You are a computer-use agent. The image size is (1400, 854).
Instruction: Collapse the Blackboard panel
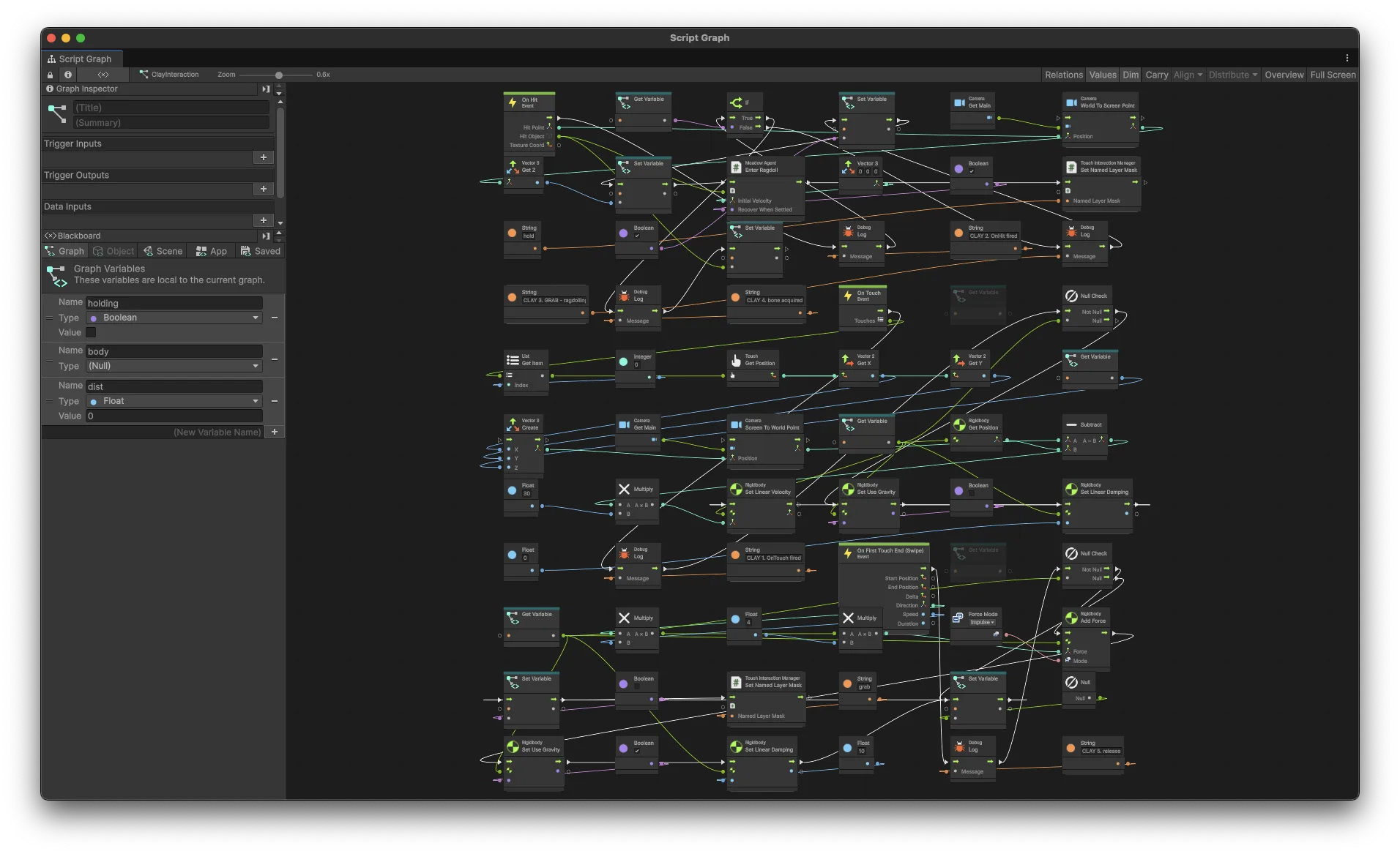tap(266, 236)
